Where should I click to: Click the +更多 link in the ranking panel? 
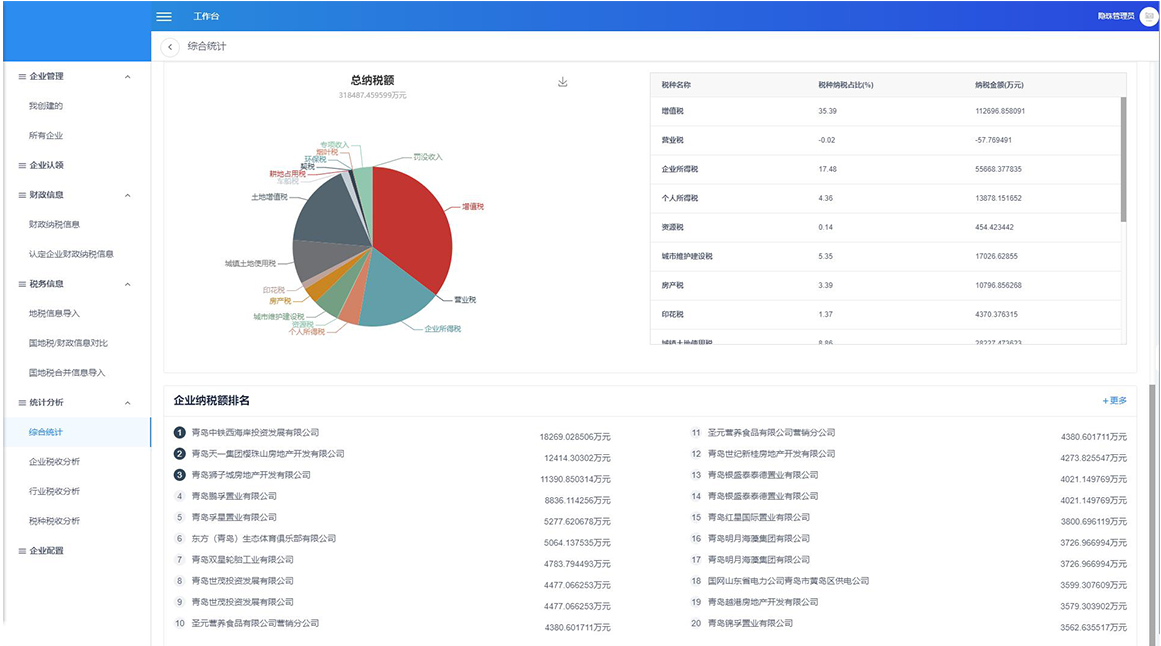(1114, 401)
